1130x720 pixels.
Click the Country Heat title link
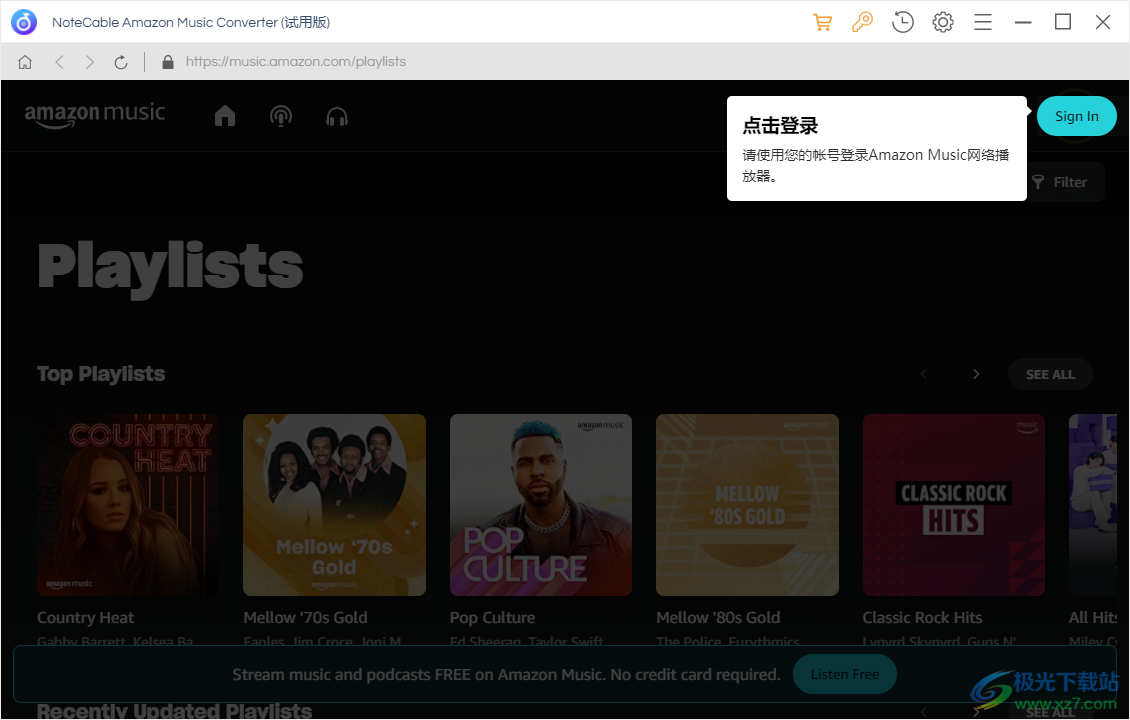pyautogui.click(x=86, y=618)
